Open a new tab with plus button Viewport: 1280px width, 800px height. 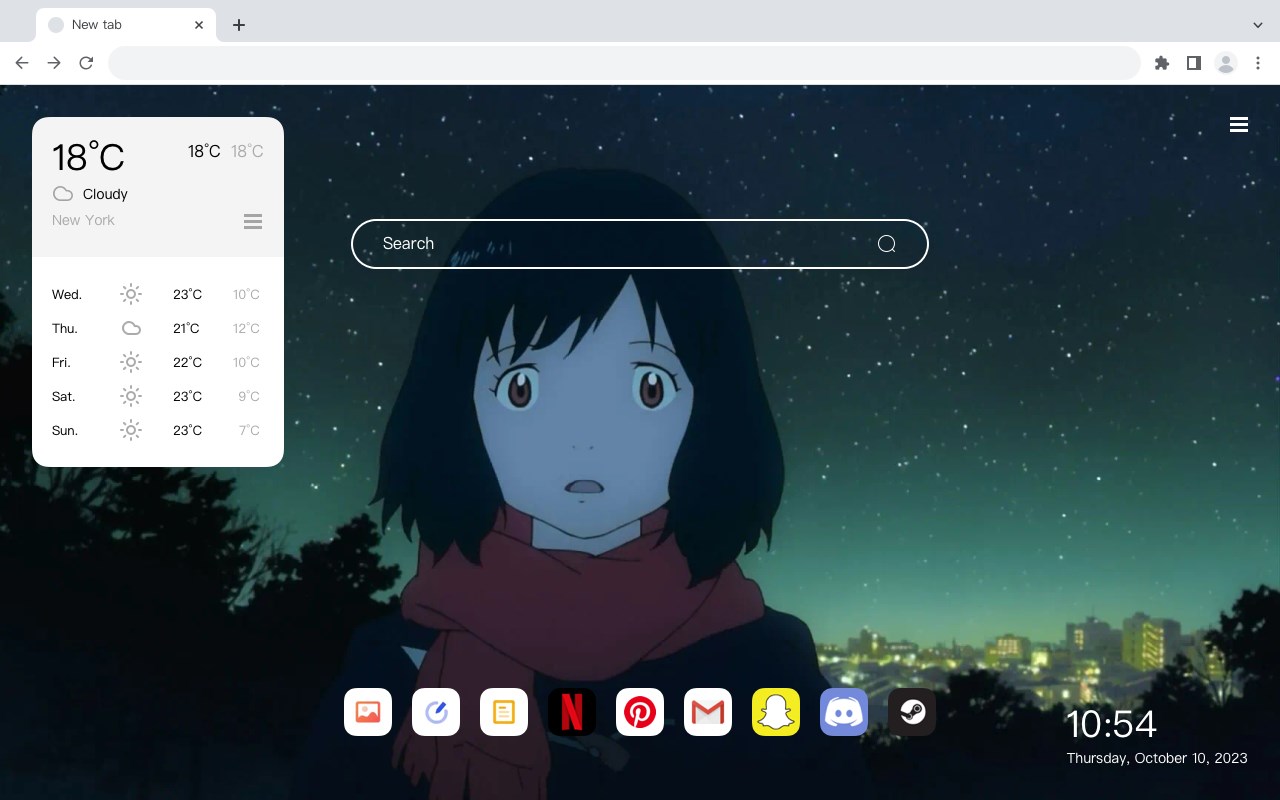[x=238, y=25]
